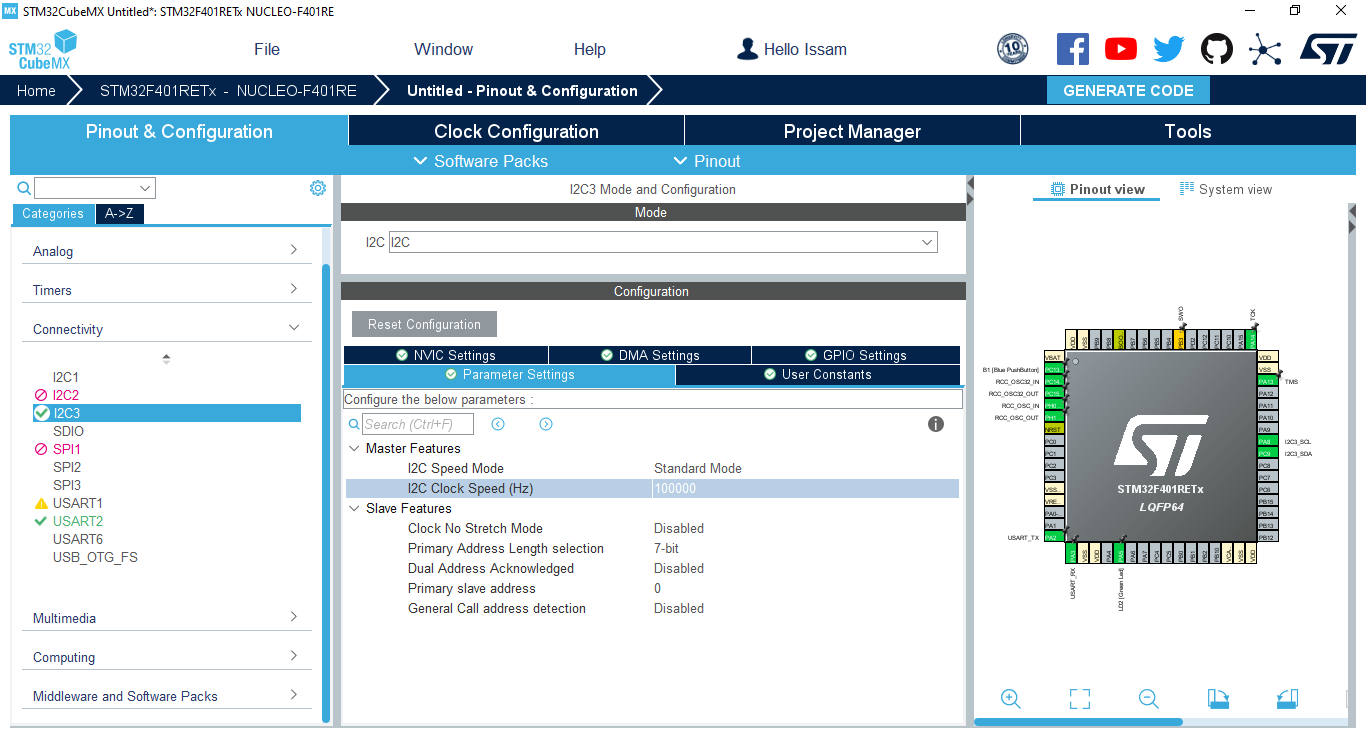Open the Facebook icon link
This screenshot has width=1366, height=738.
pos(1073,49)
